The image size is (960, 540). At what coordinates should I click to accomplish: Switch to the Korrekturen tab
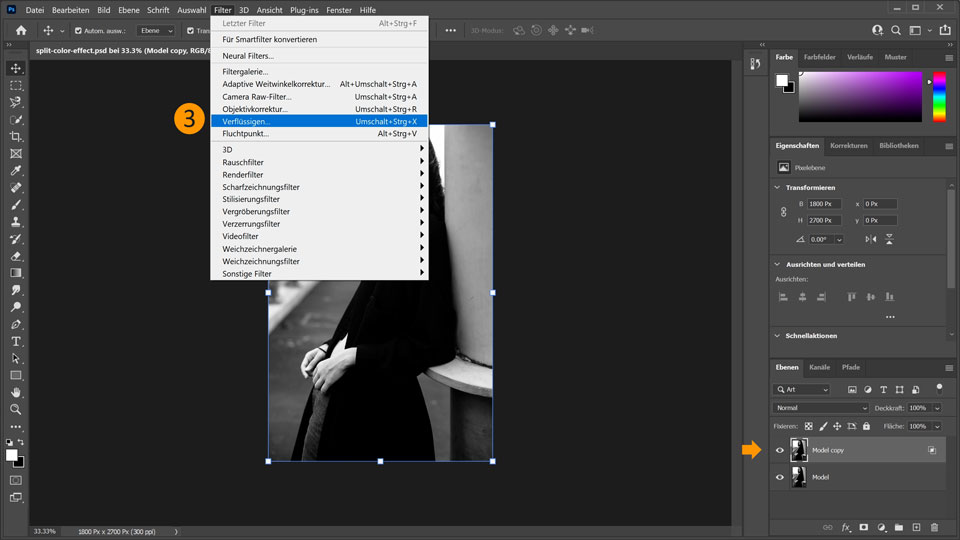(849, 146)
